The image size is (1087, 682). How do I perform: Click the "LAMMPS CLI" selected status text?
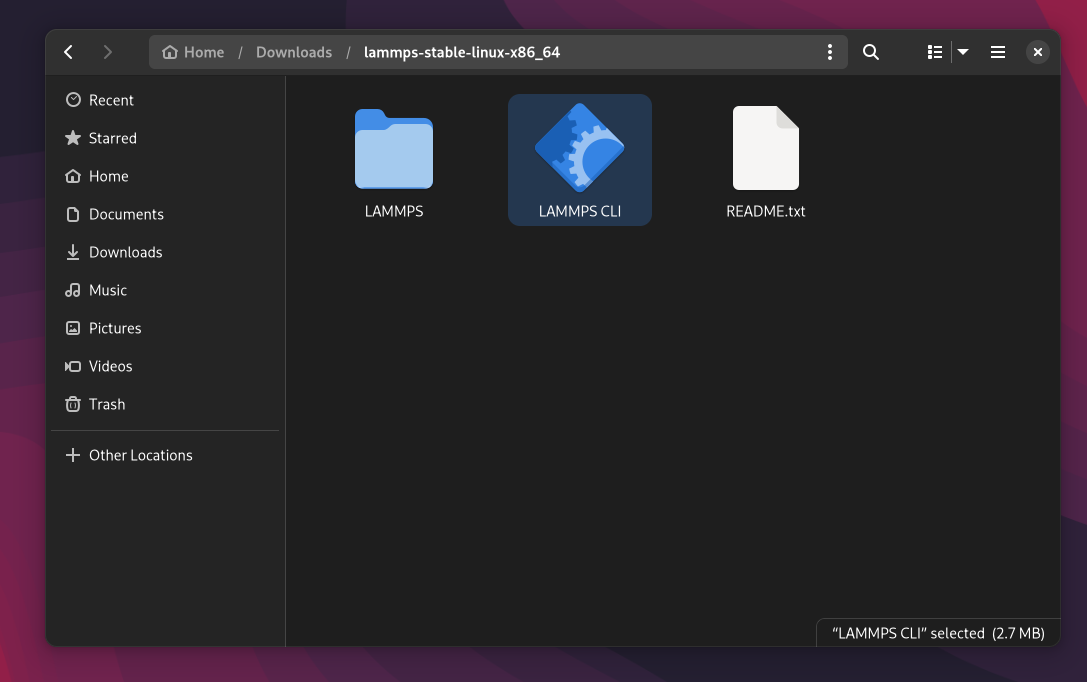pyautogui.click(x=938, y=633)
